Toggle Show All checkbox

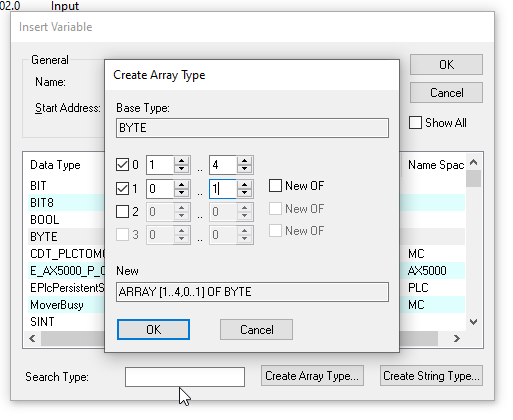pyautogui.click(x=415, y=123)
